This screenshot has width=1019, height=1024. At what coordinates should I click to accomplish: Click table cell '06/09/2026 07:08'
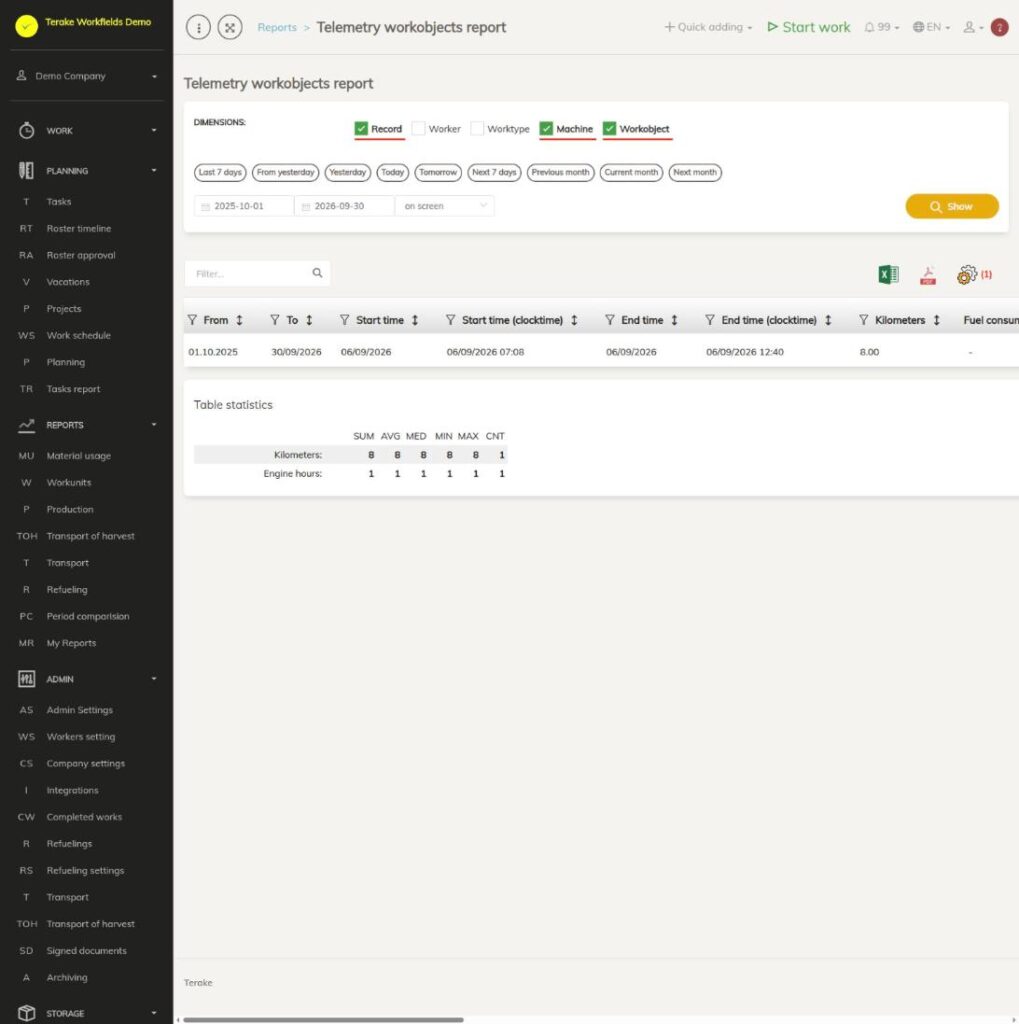(485, 352)
